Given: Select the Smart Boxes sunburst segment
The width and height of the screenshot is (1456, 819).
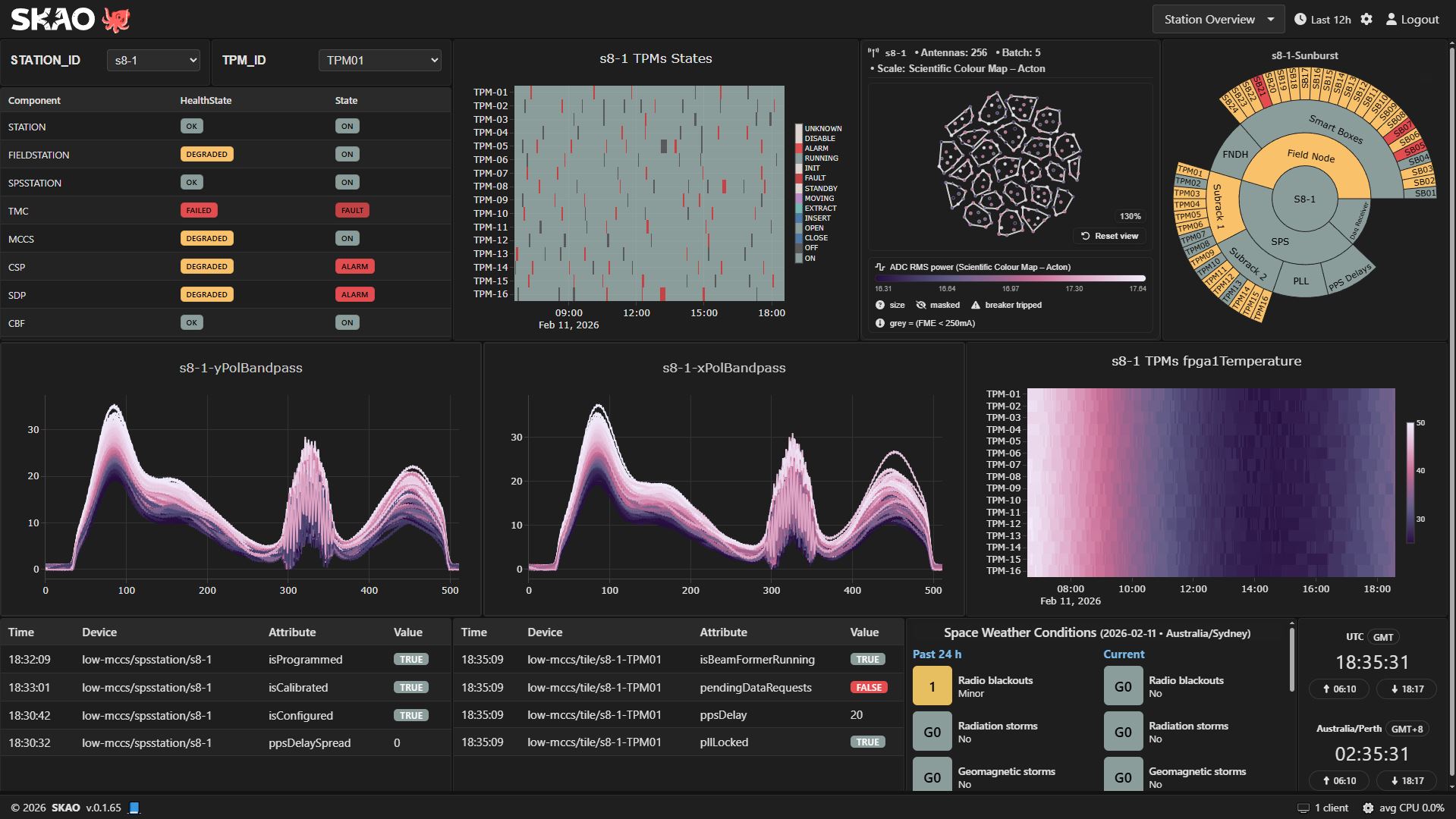Looking at the screenshot, I should click(x=1335, y=129).
